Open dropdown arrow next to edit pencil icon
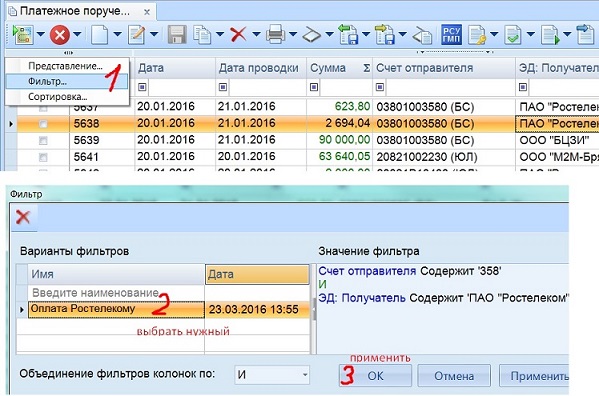 [x=154, y=34]
